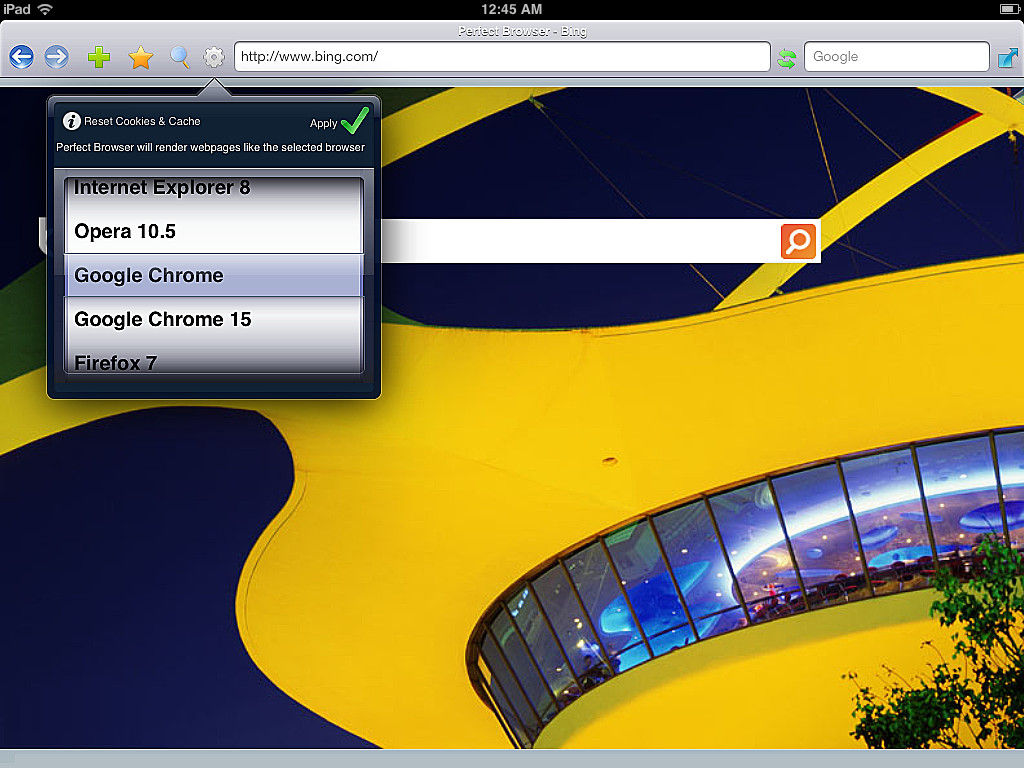Tap the battery indicator in status bar
The width and height of the screenshot is (1024, 768).
[1009, 9]
